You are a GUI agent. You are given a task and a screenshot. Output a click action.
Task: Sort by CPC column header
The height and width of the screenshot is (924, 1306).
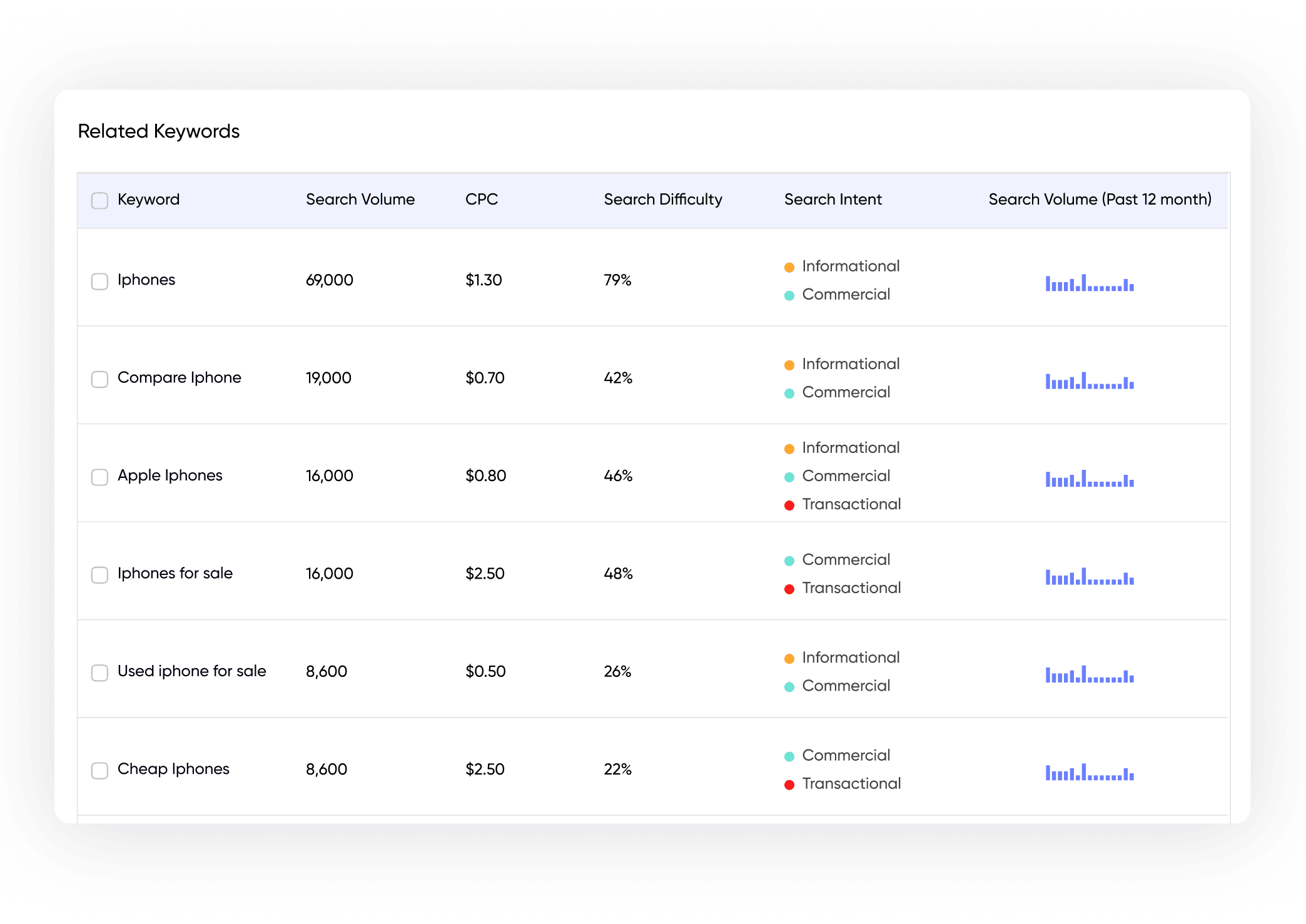coord(481,200)
